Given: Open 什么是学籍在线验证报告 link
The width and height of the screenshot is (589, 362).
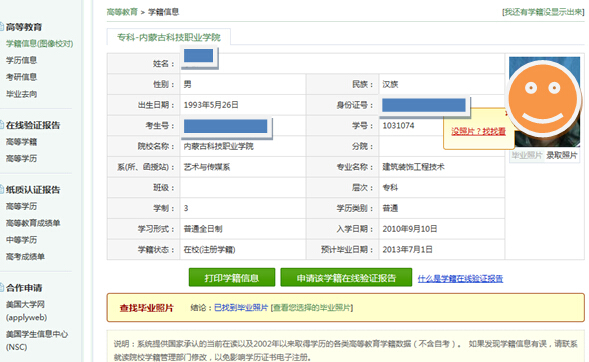Looking at the screenshot, I should 460,279.
